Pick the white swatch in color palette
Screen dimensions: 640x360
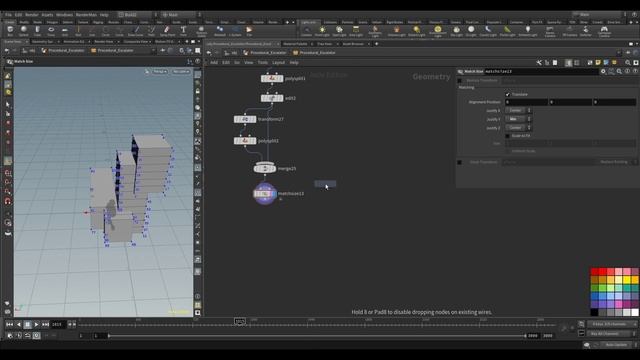[635, 313]
